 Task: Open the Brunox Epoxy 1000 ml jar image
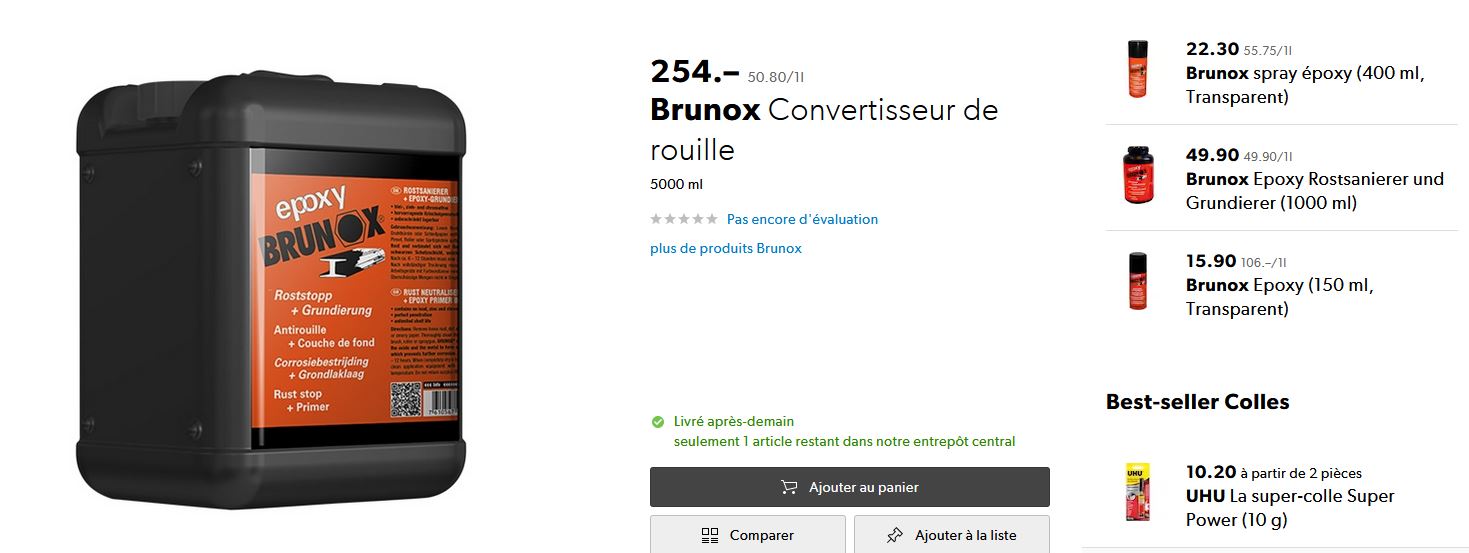point(1137,175)
